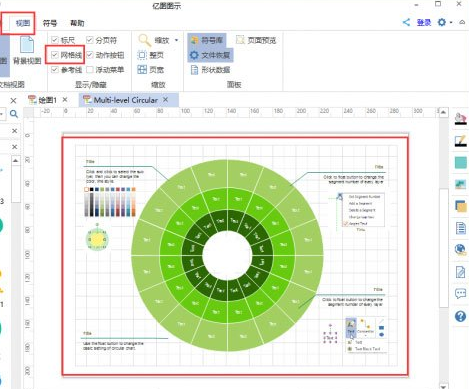The width and height of the screenshot is (469, 389).
Task: Click the horizontal ruler at mark 100
Action: [x=185, y=111]
